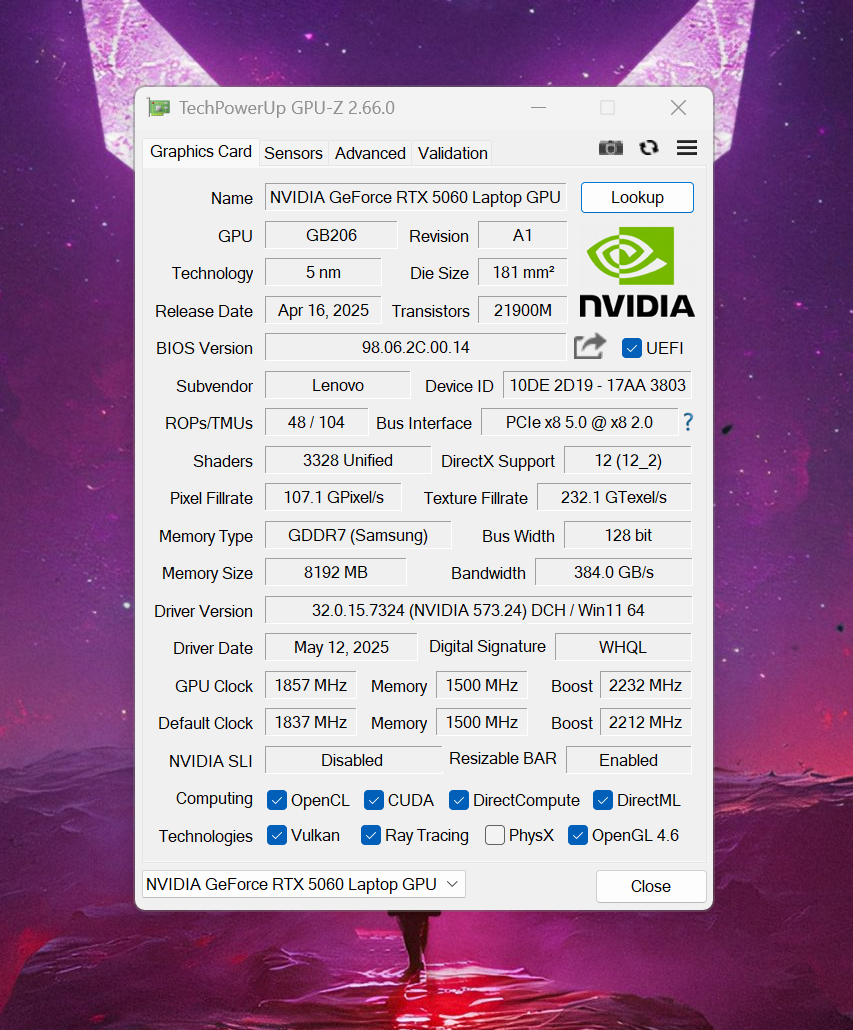
Task: Open the Validation tab
Action: pyautogui.click(x=452, y=153)
